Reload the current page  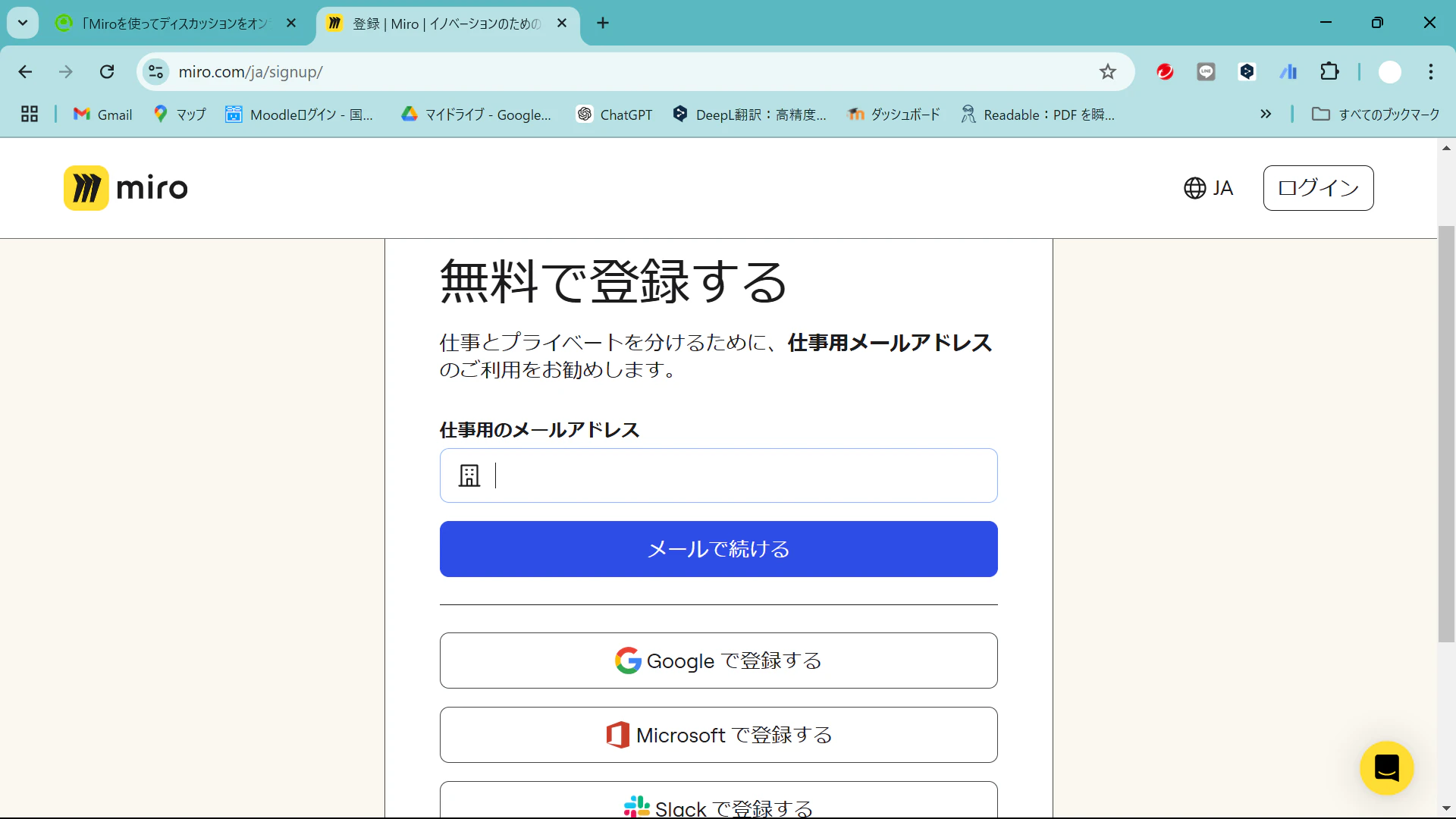[107, 72]
